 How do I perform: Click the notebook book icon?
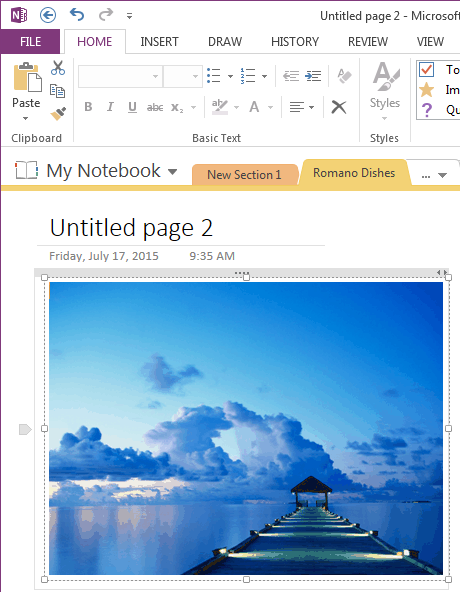click(x=26, y=170)
